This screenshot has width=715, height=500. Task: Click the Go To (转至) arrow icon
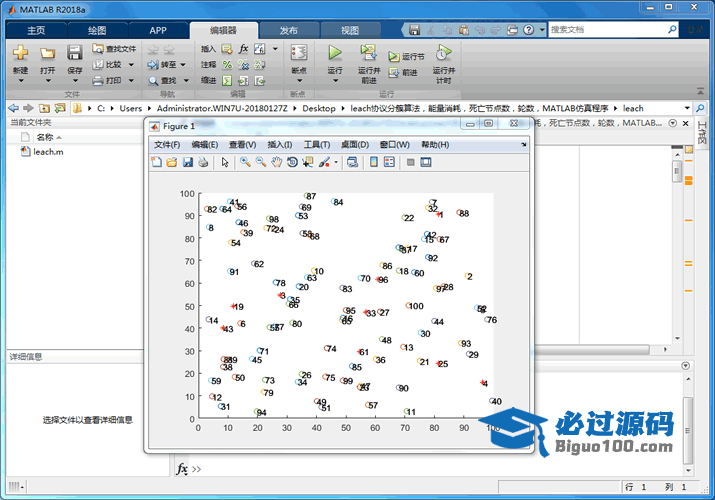153,65
